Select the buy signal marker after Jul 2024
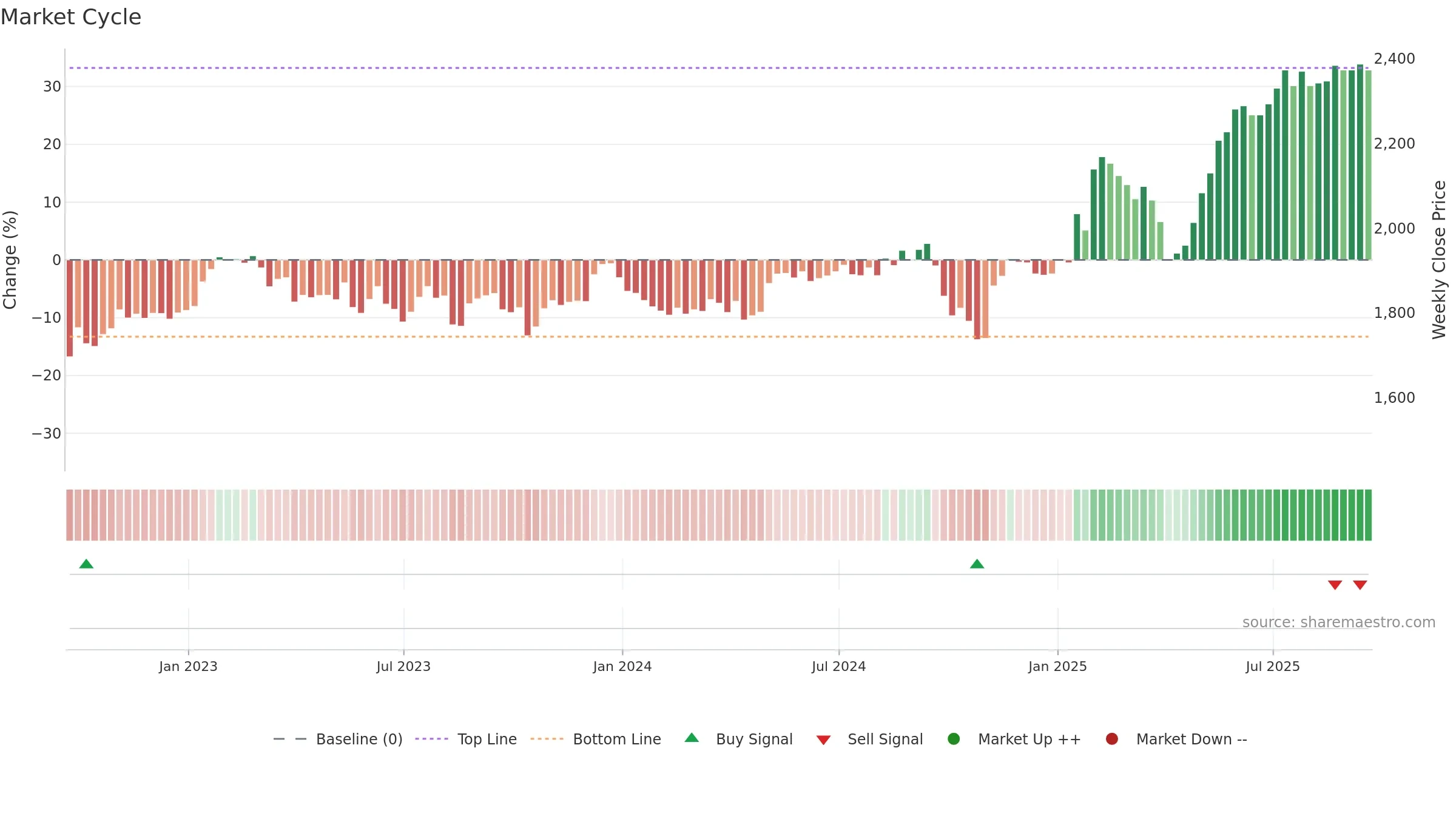 977,564
